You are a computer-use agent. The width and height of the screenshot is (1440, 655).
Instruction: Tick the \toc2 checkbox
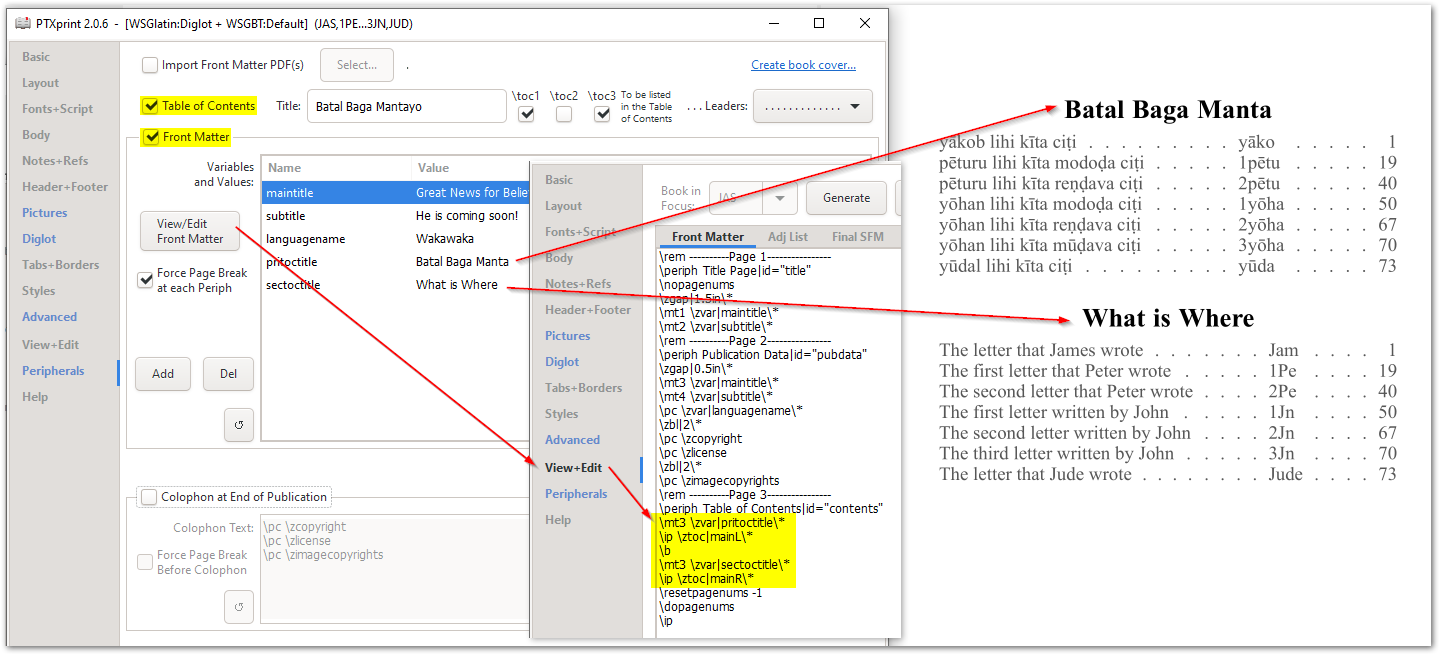[x=565, y=114]
